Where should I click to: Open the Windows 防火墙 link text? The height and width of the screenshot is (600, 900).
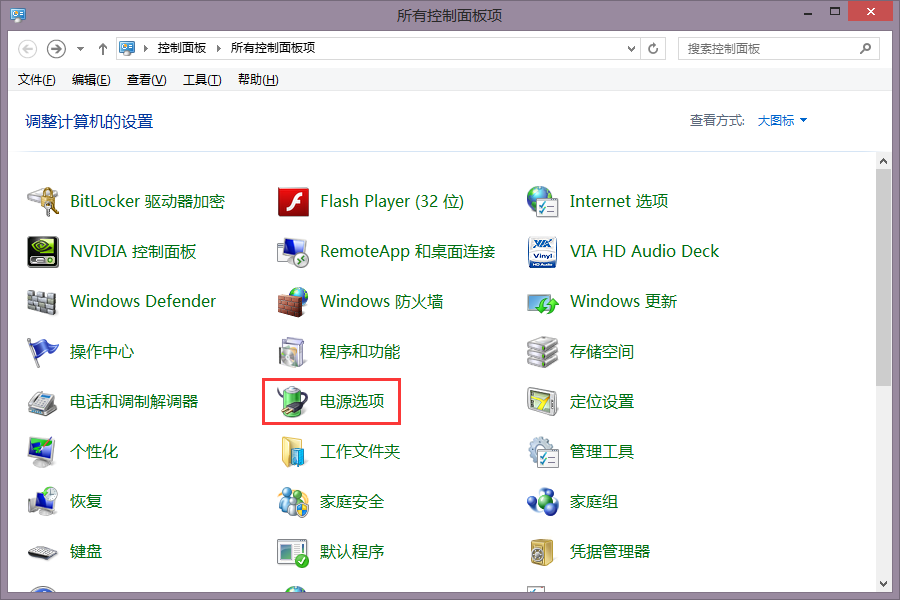[x=382, y=301]
